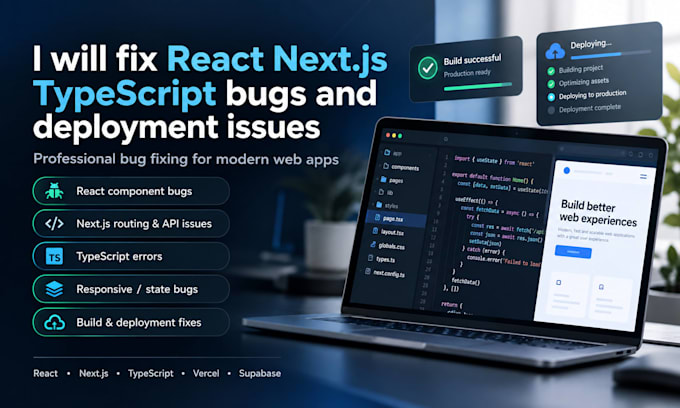
Task: Select the Build & deployment fixes pill
Action: click(131, 323)
